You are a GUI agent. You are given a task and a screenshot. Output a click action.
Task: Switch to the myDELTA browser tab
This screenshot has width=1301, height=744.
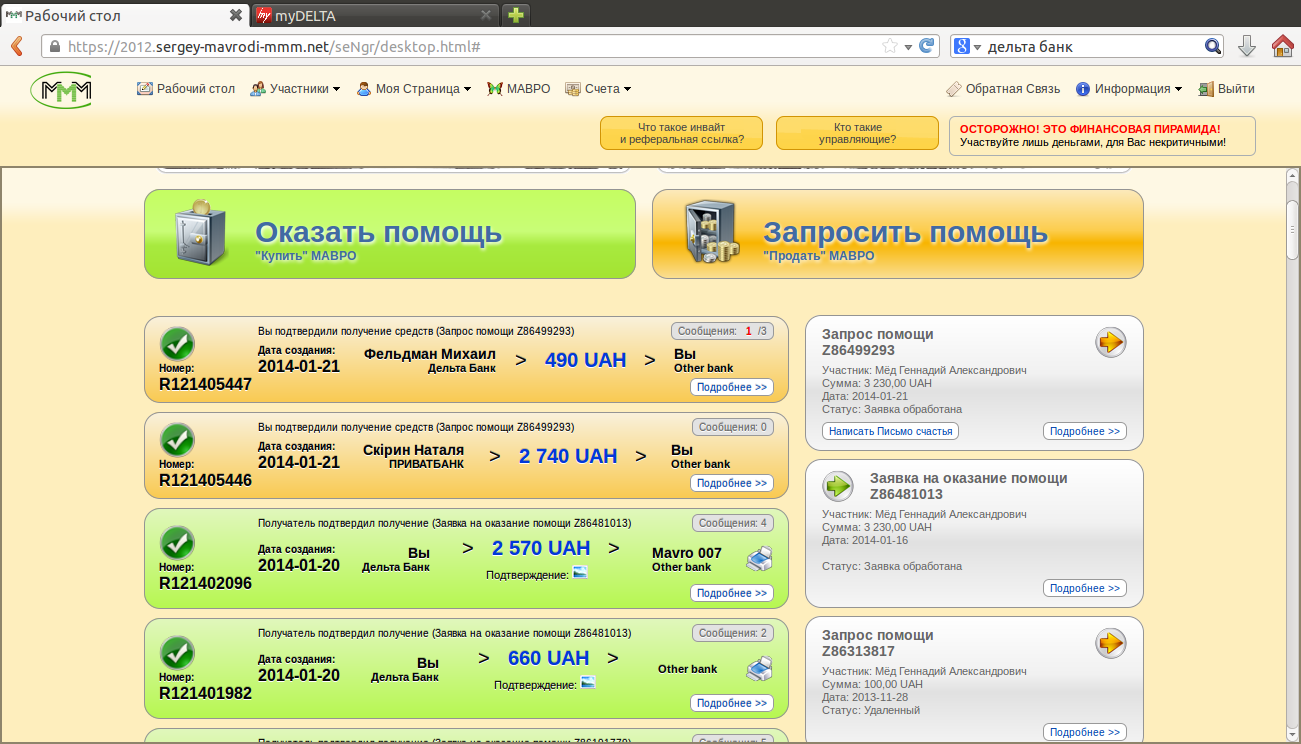coord(375,15)
